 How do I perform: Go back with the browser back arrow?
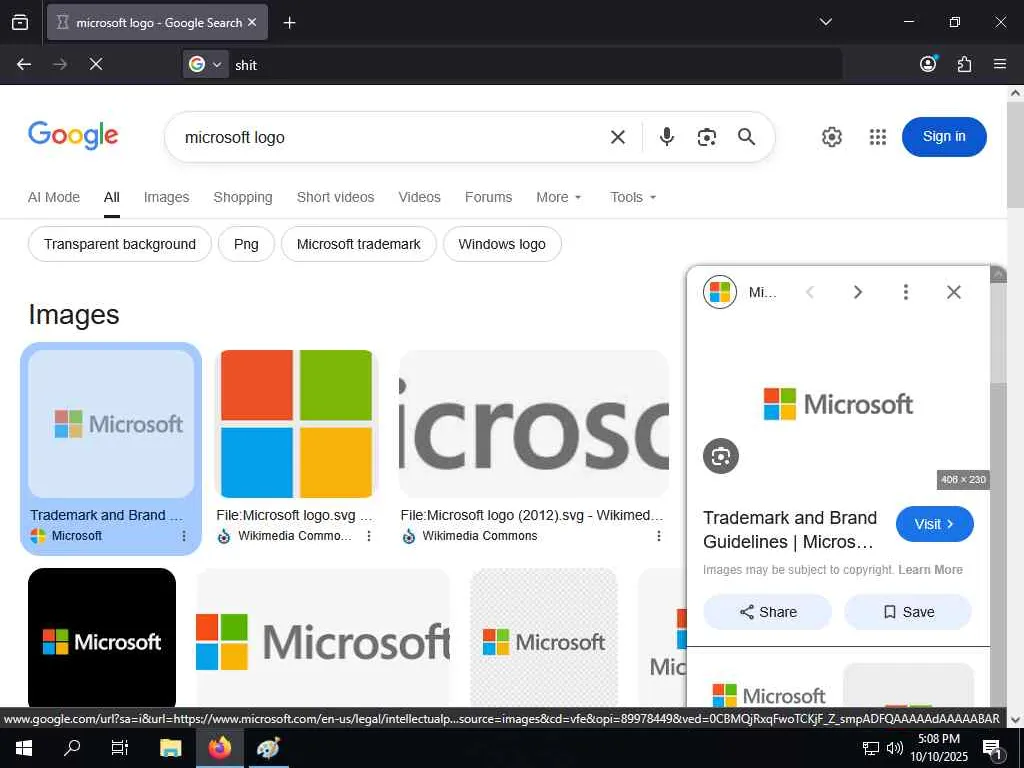click(x=24, y=64)
